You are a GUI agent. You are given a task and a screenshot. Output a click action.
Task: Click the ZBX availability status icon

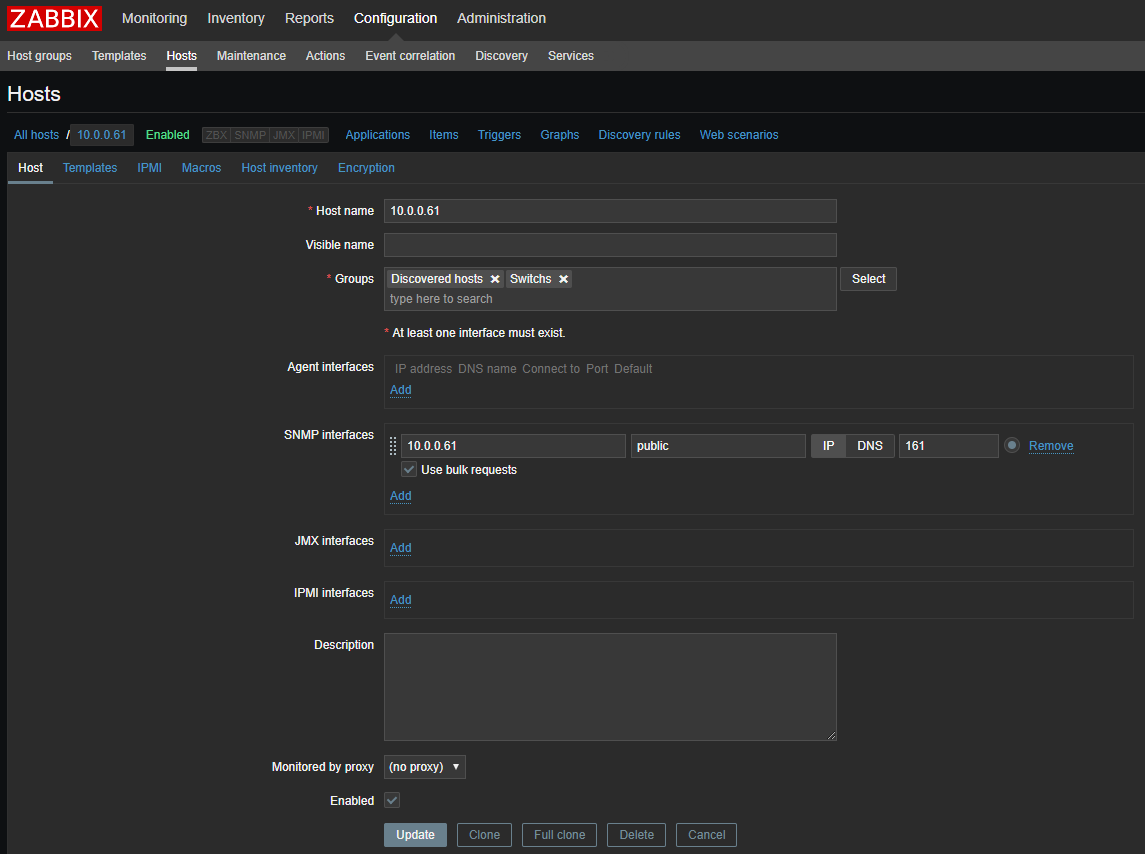pos(216,135)
